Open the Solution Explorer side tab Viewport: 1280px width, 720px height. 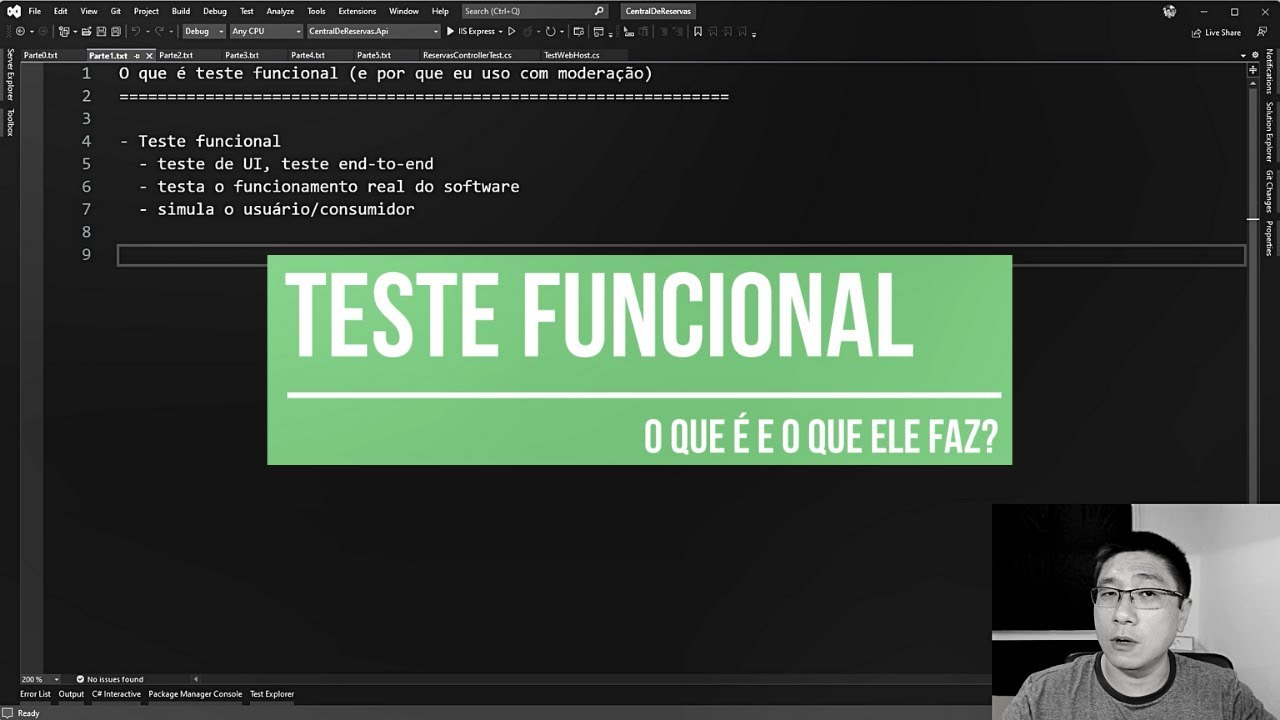point(1269,131)
